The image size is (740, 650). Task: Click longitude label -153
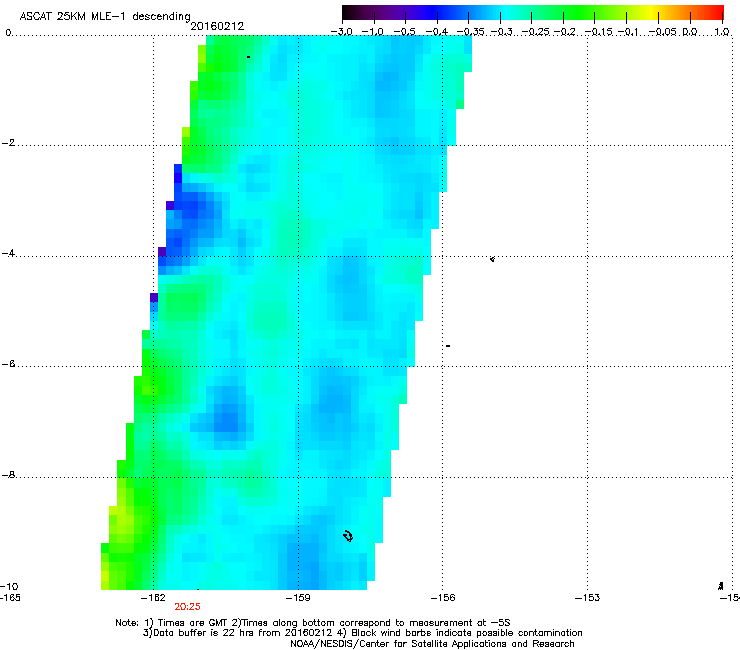588,598
